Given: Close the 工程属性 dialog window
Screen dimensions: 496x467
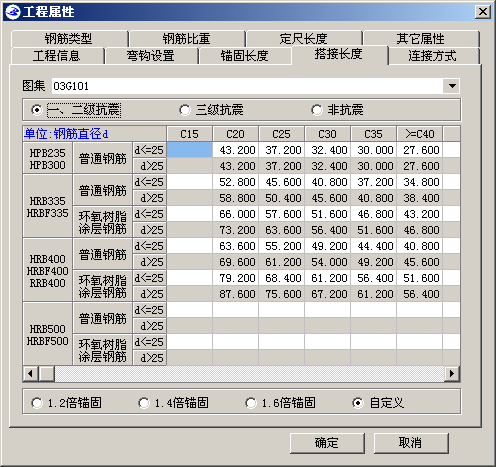Looking at the screenshot, I should 483,12.
